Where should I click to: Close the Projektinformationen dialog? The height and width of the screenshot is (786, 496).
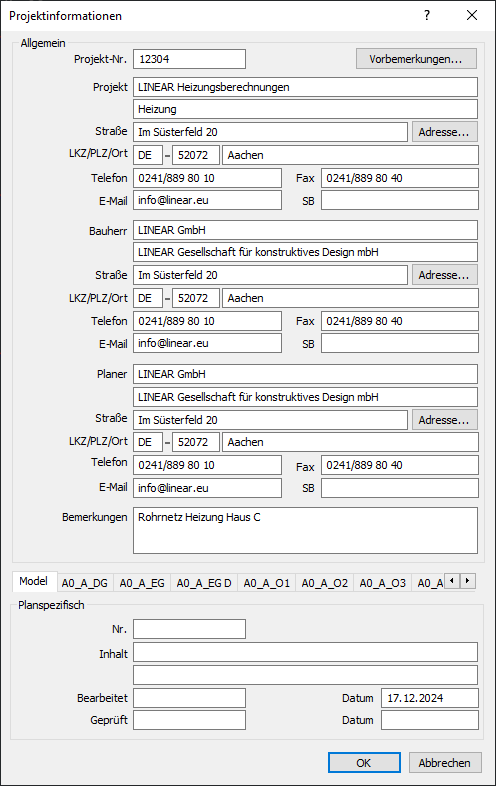point(471,15)
